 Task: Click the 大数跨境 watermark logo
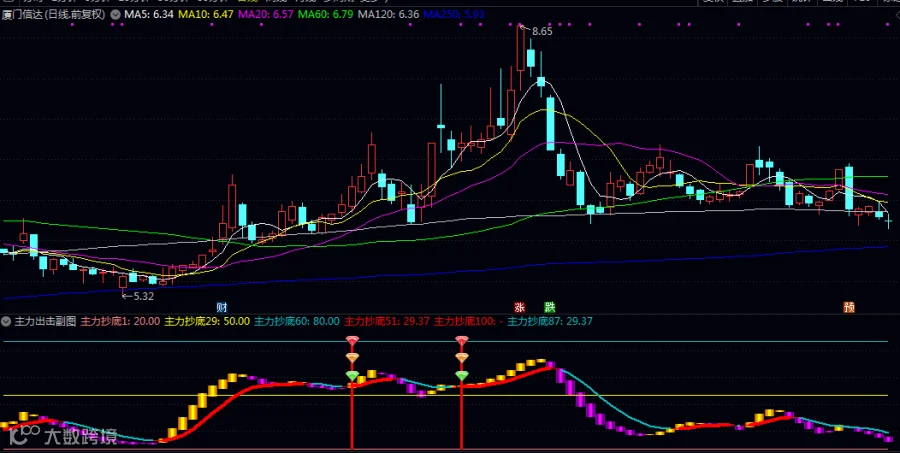(63, 436)
